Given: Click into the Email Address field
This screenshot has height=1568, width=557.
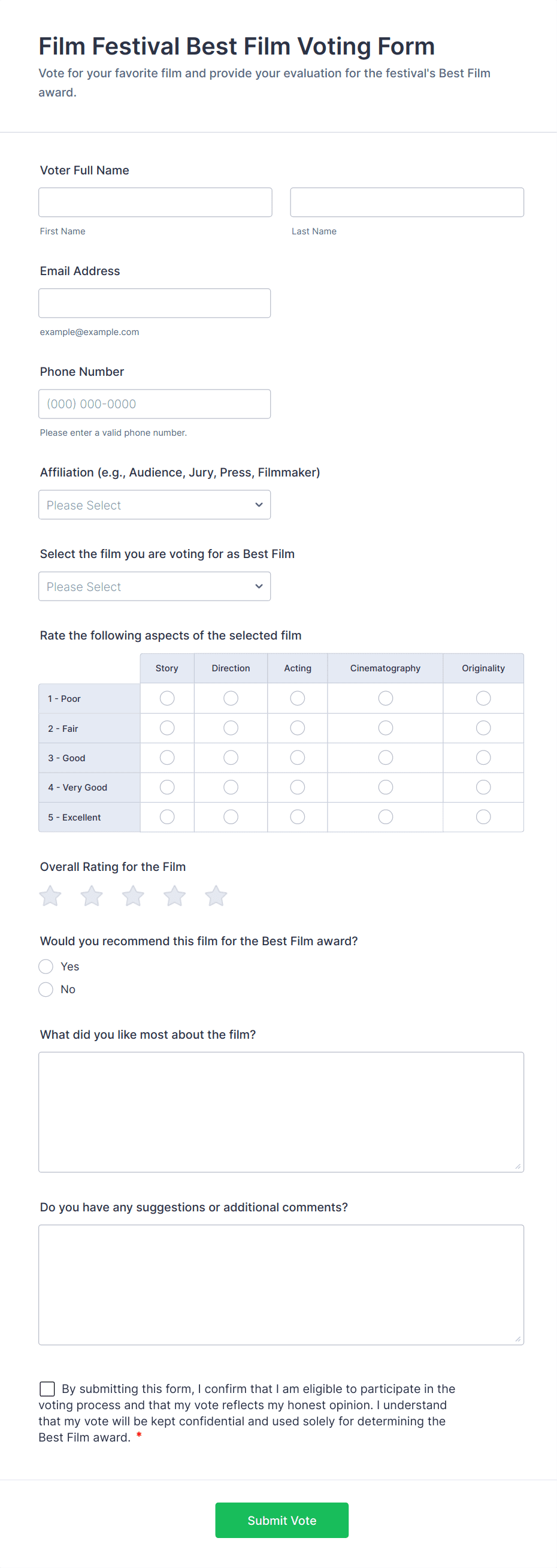Looking at the screenshot, I should 155,303.
